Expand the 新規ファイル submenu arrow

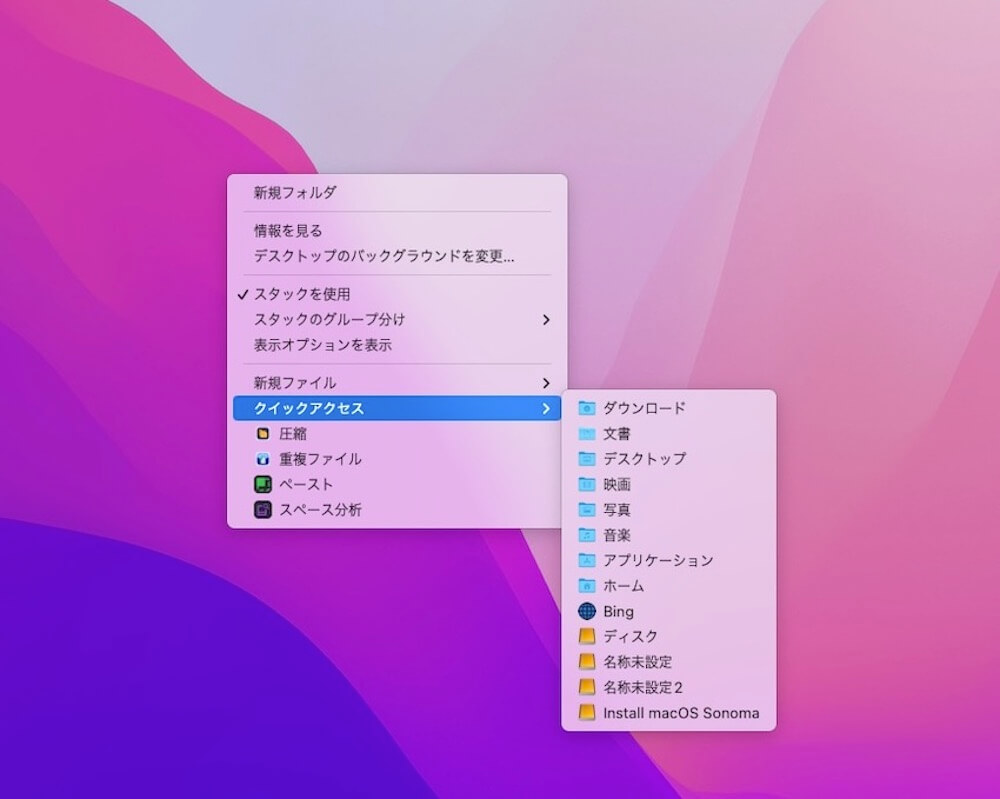[x=546, y=383]
